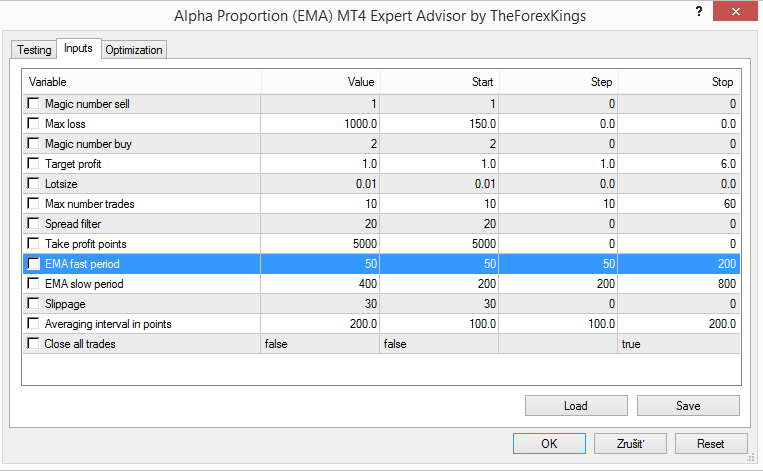Viewport: 763px width, 471px height.
Task: Tick the Max number trades checkbox
Action: (33, 203)
